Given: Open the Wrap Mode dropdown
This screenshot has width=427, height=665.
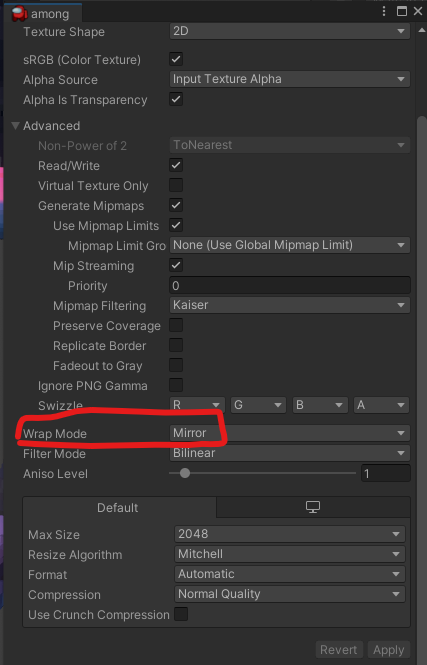Looking at the screenshot, I should click(x=290, y=433).
